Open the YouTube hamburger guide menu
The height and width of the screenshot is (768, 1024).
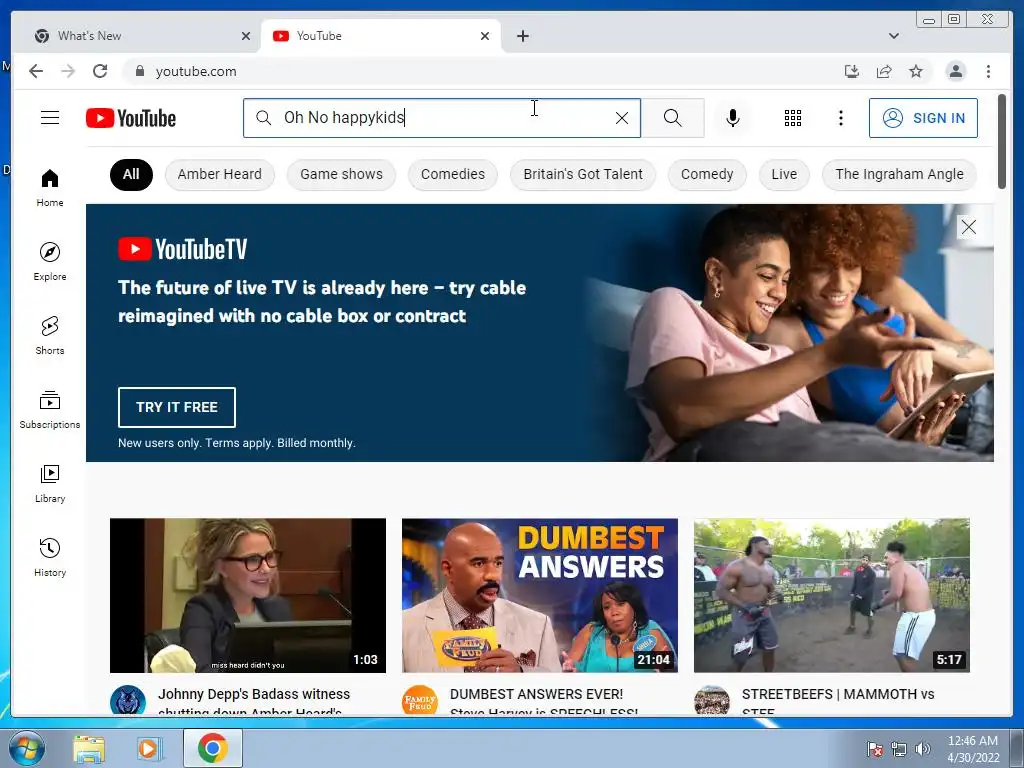tap(50, 118)
